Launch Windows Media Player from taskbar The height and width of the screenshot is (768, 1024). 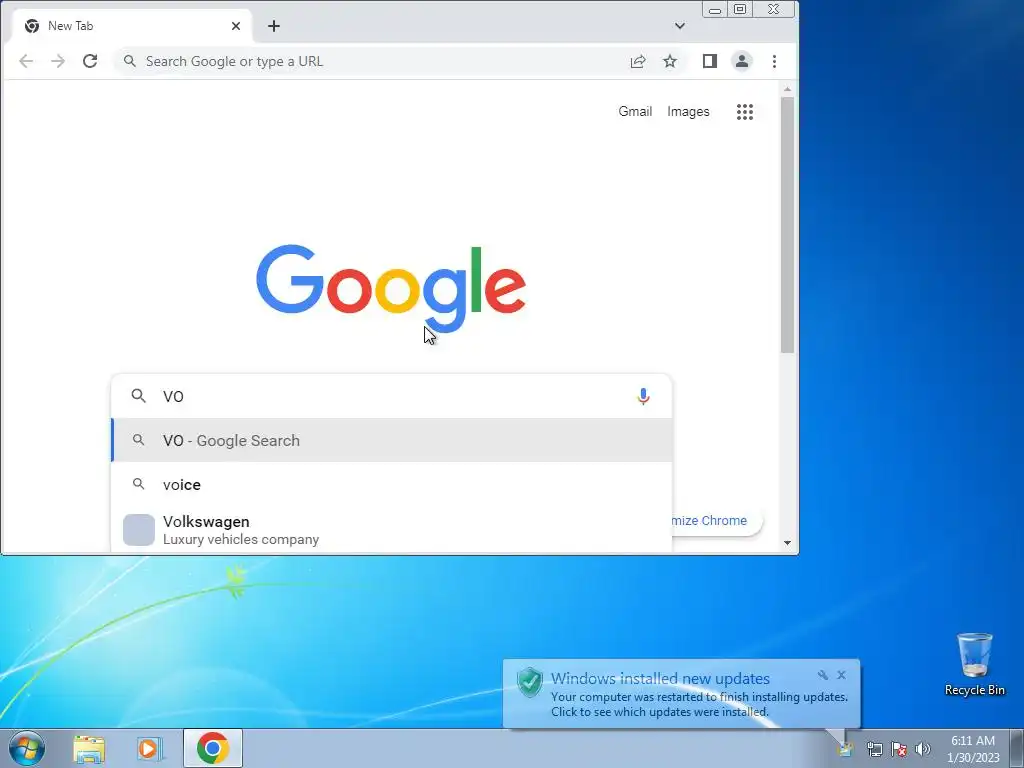click(150, 748)
